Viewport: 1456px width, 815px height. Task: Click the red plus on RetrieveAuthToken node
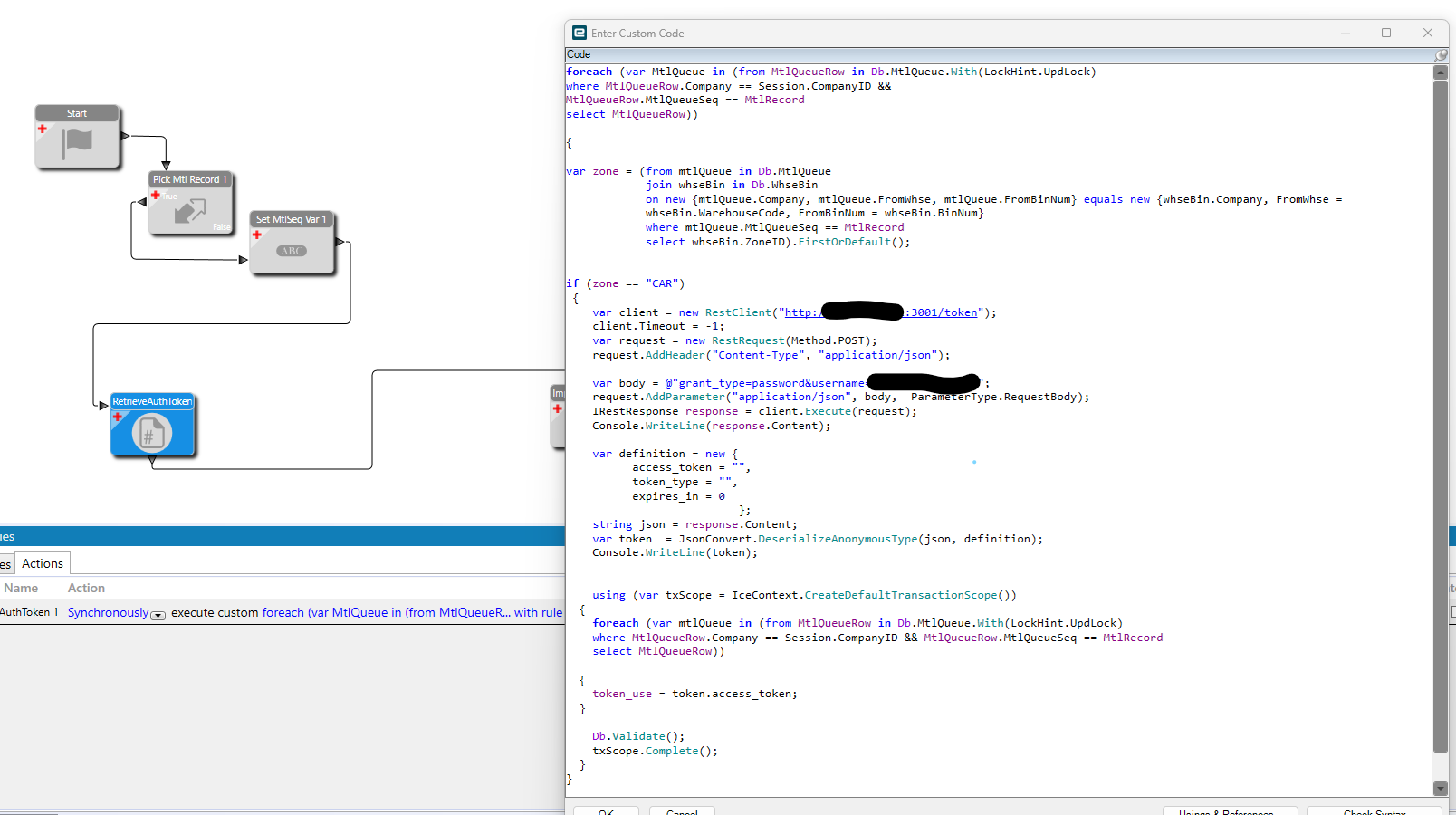(119, 418)
